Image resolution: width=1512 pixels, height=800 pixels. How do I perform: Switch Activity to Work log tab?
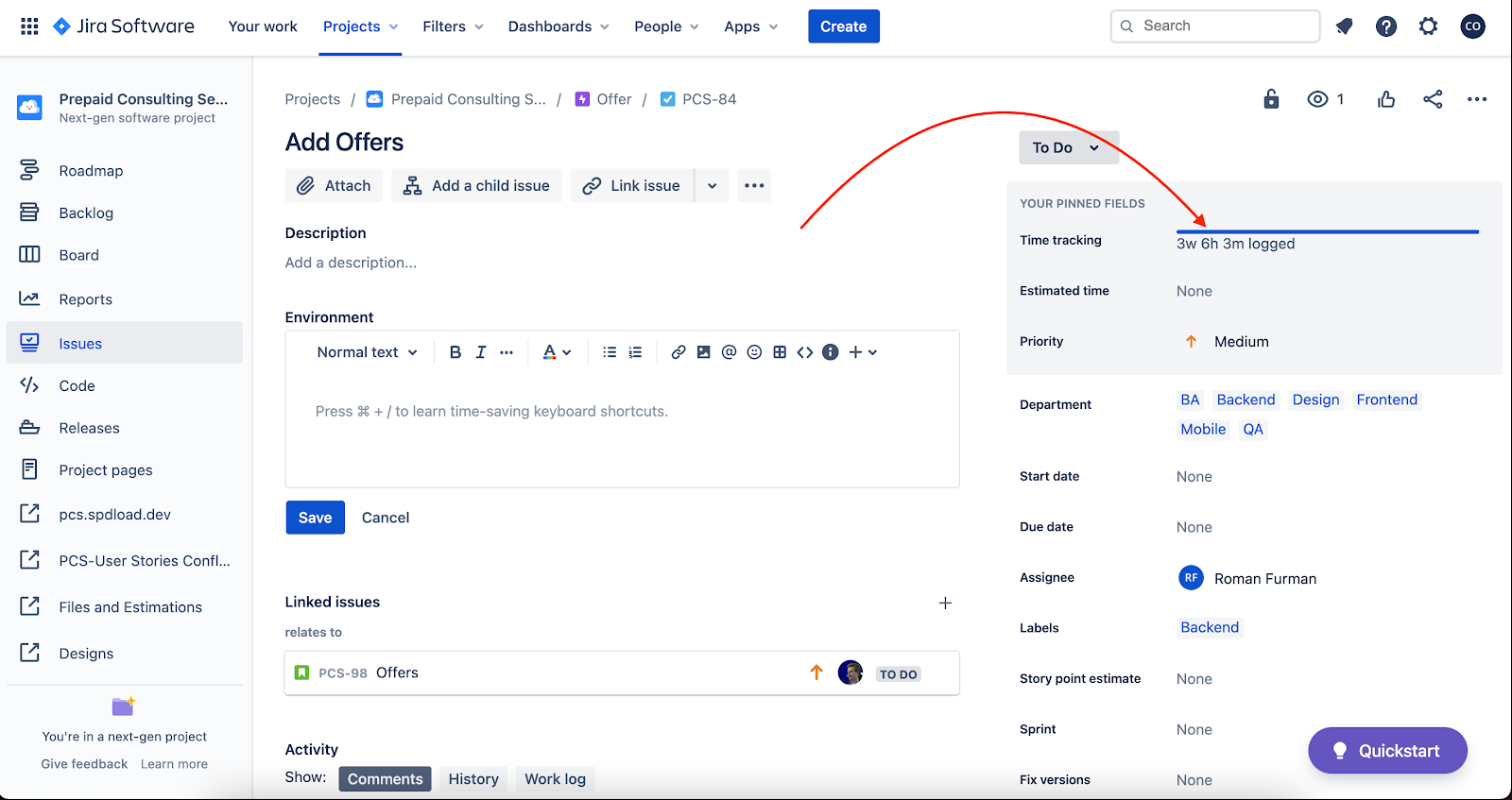(556, 779)
